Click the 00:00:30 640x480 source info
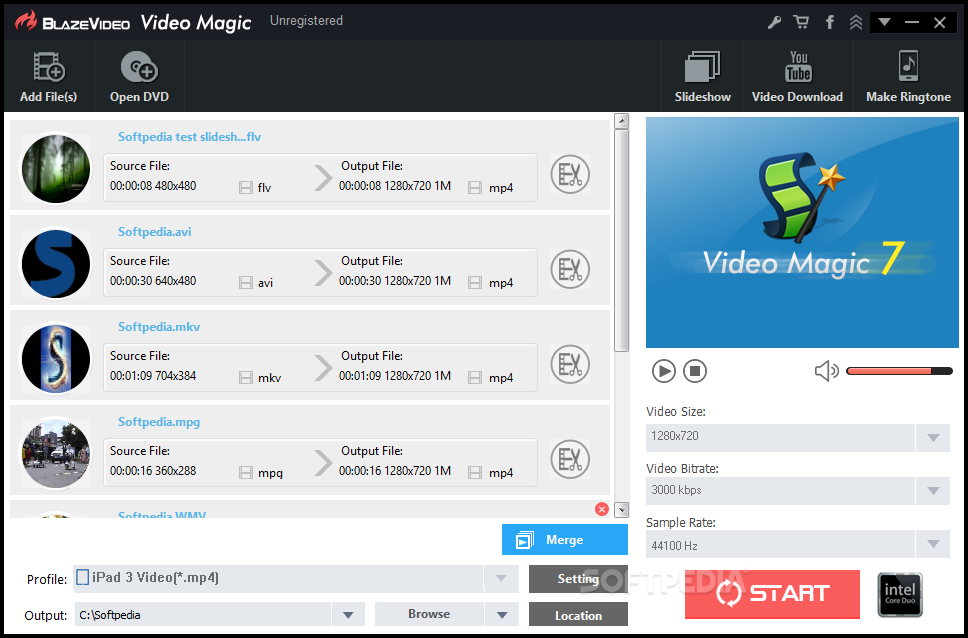The height and width of the screenshot is (638, 968). pos(153,281)
